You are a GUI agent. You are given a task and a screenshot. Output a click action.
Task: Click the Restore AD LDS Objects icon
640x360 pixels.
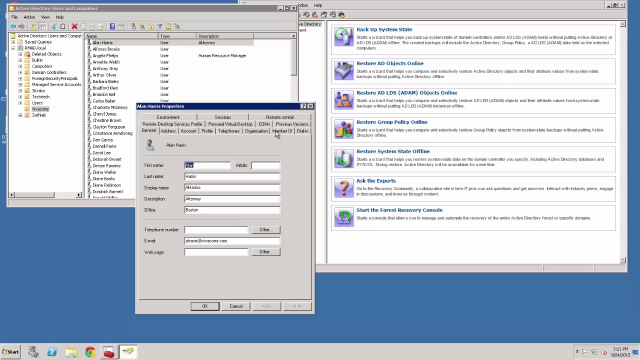(x=344, y=100)
